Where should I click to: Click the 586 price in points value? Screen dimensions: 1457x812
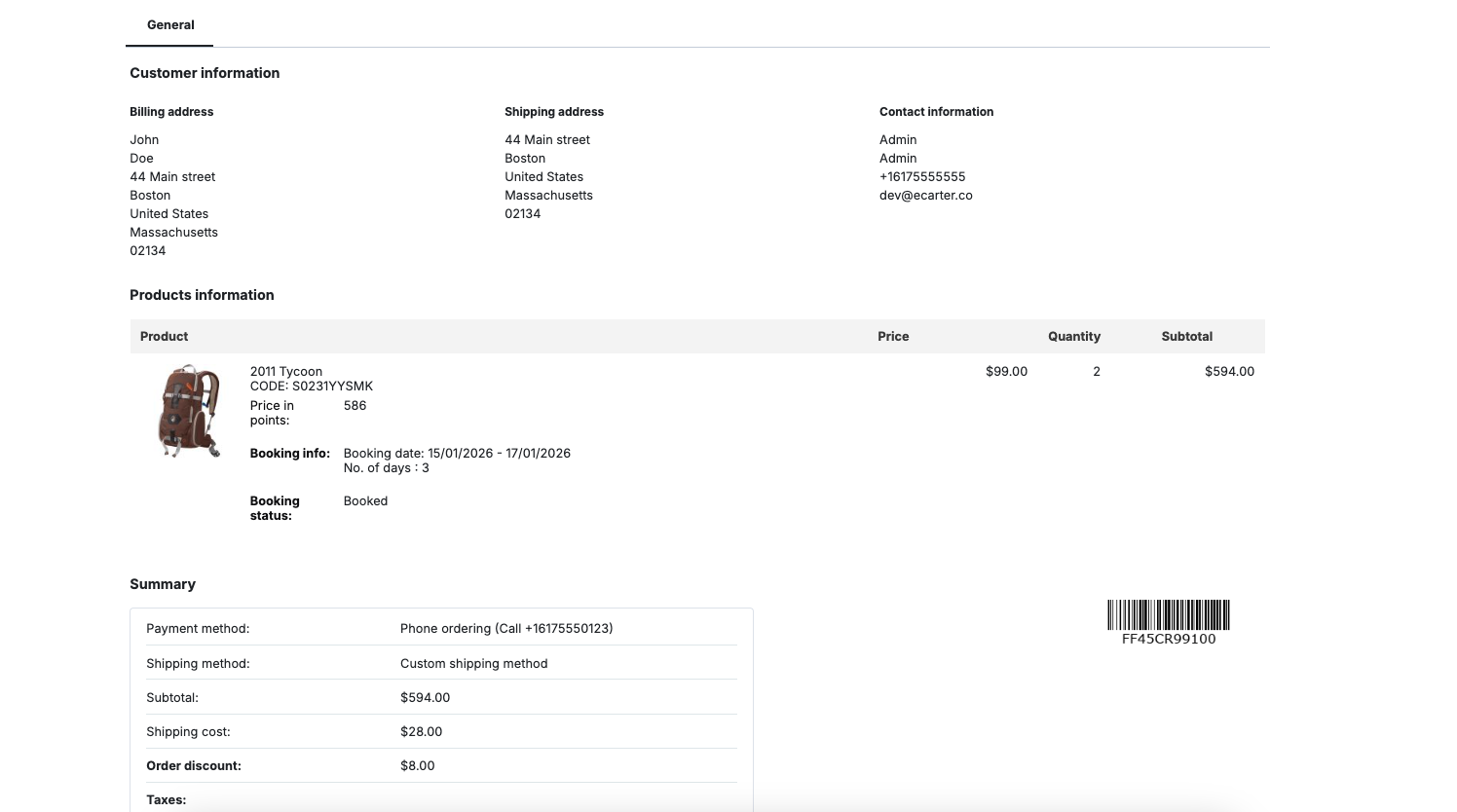pyautogui.click(x=355, y=405)
